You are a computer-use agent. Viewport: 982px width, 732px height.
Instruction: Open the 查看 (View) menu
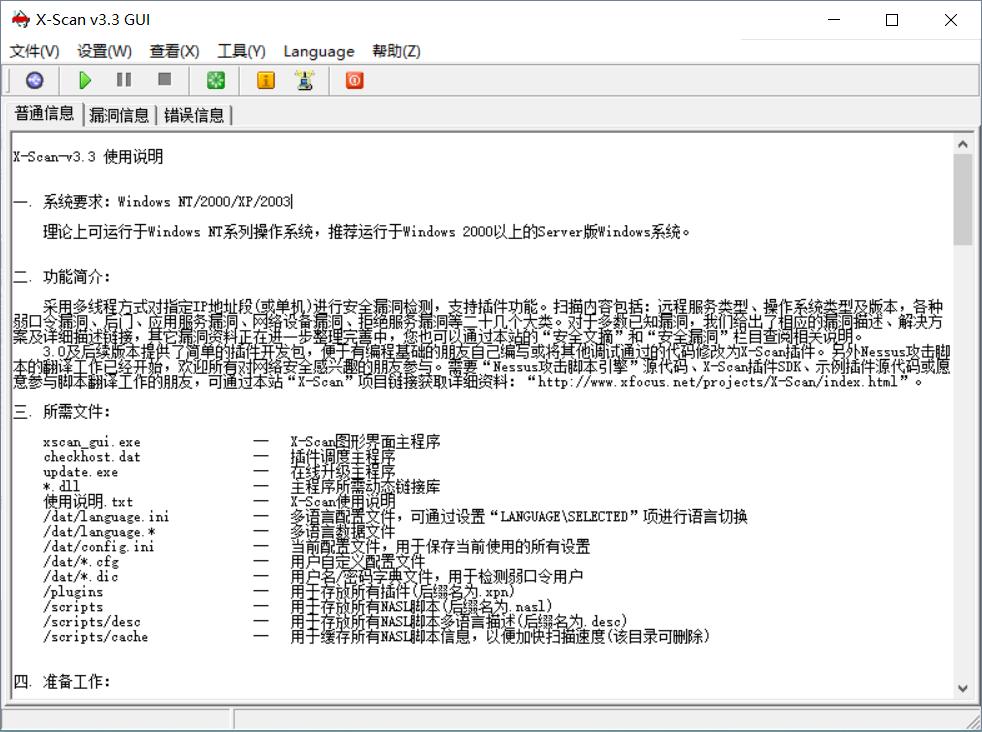pyautogui.click(x=174, y=51)
